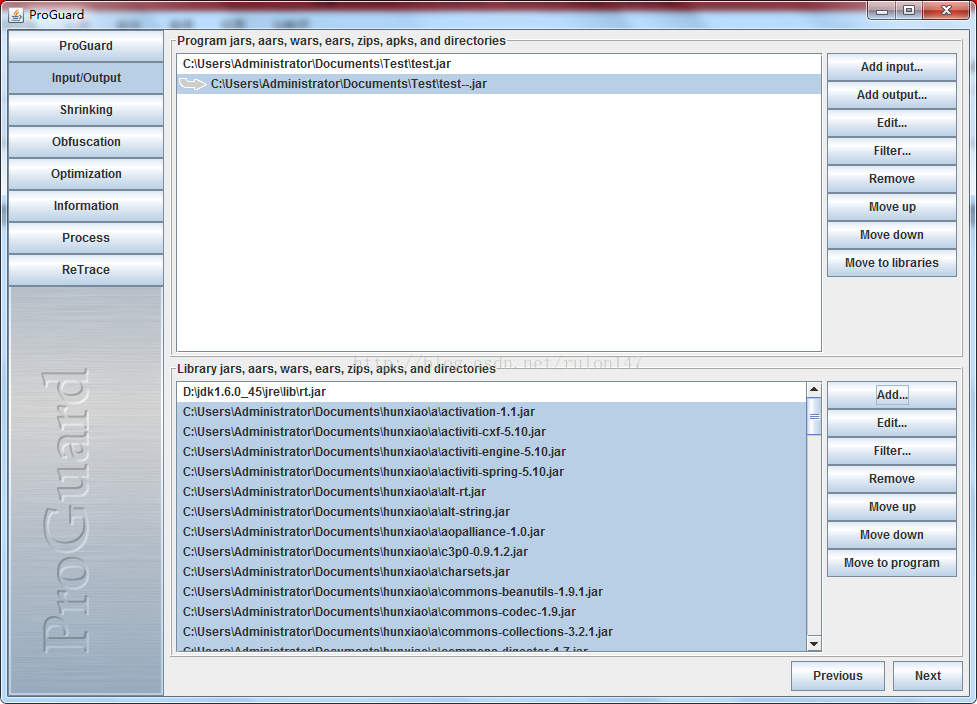The width and height of the screenshot is (977, 704).
Task: Click the Previous button
Action: [837, 676]
